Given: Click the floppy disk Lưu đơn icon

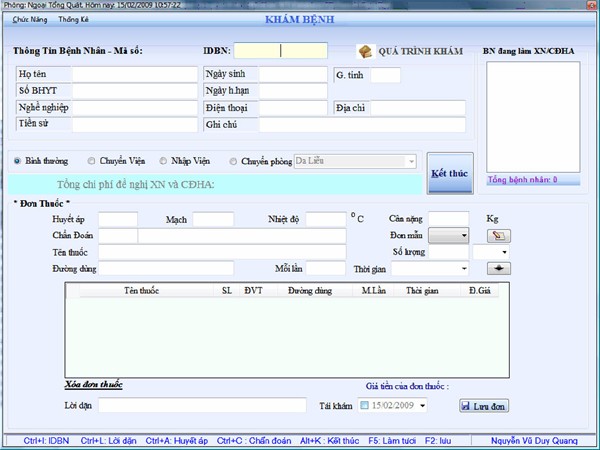Looking at the screenshot, I should 467,405.
